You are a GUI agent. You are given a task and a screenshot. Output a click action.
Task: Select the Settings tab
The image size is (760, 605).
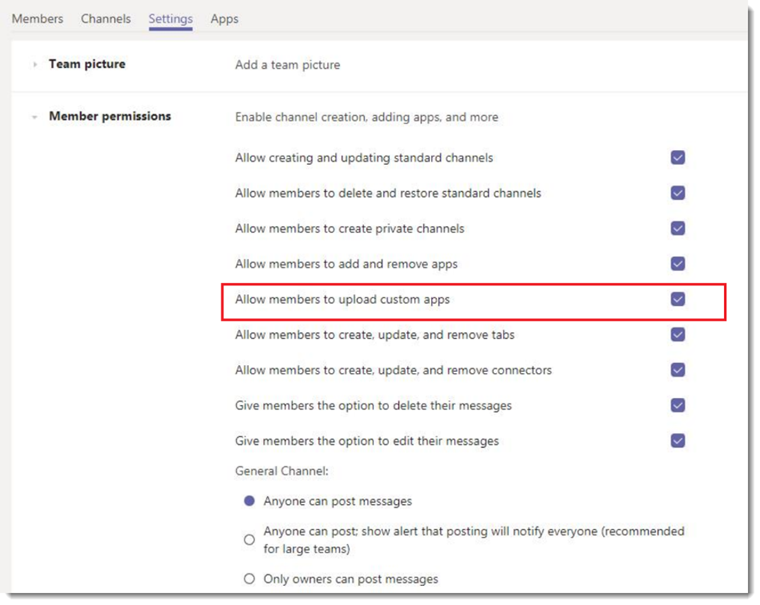tap(171, 19)
